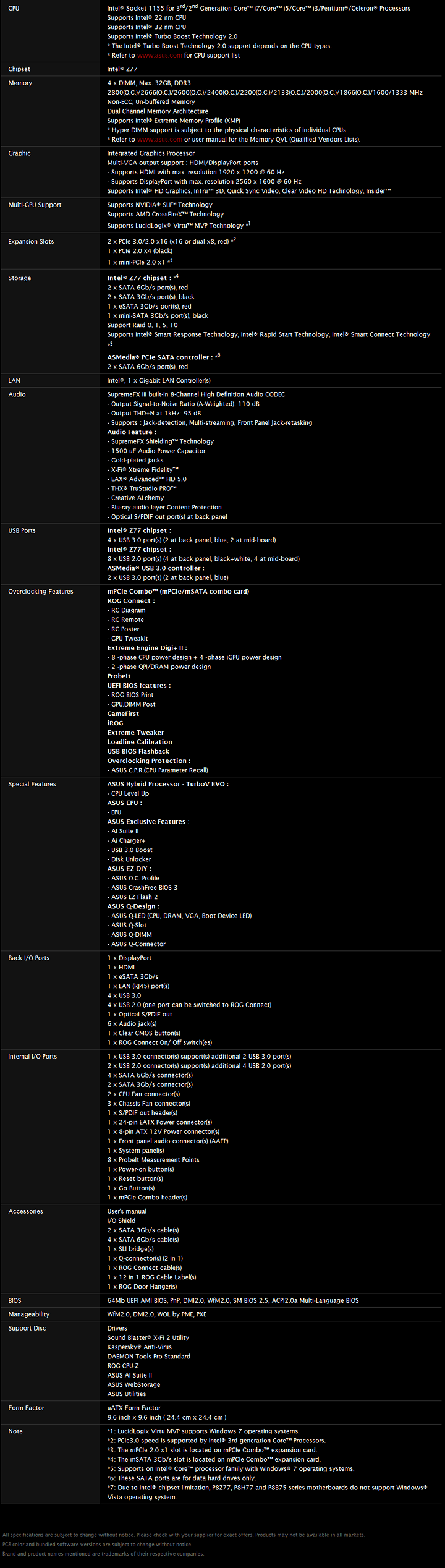Screen dimensions: 445x1568
Task: Select the Internal I/O Ports label
Action: (33, 1057)
